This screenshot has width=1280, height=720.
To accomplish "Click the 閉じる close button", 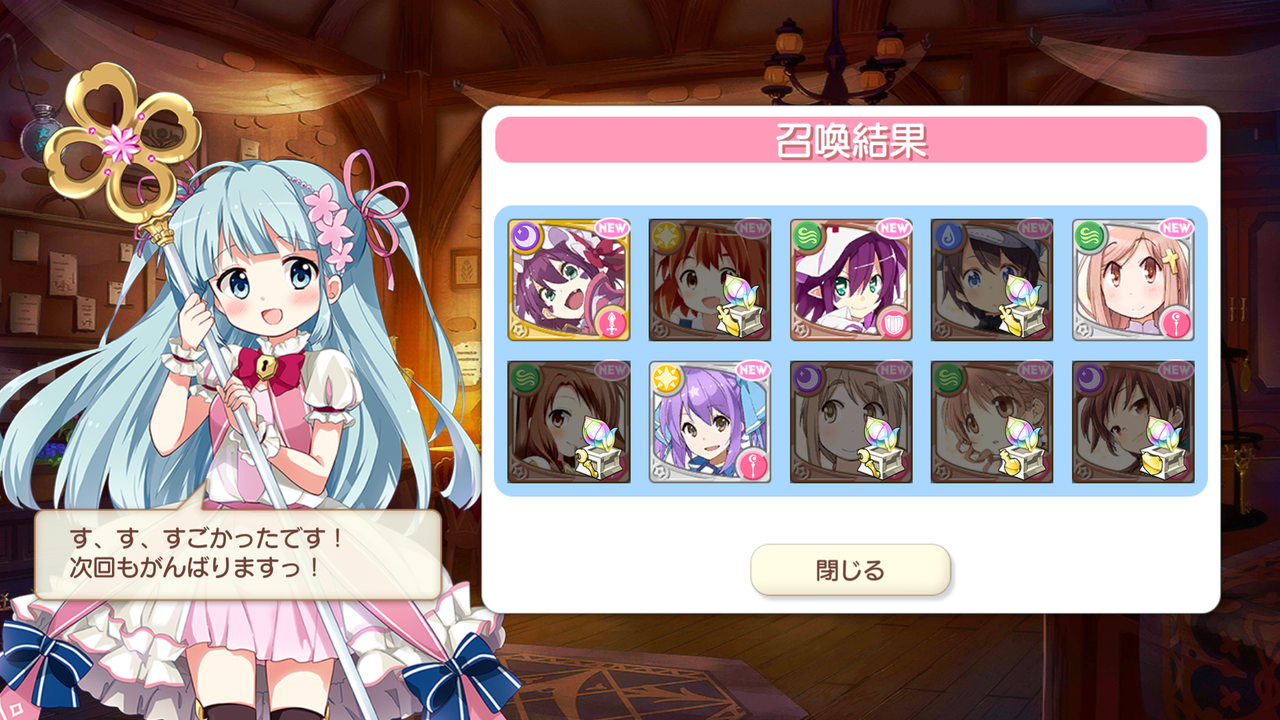I will click(x=850, y=570).
